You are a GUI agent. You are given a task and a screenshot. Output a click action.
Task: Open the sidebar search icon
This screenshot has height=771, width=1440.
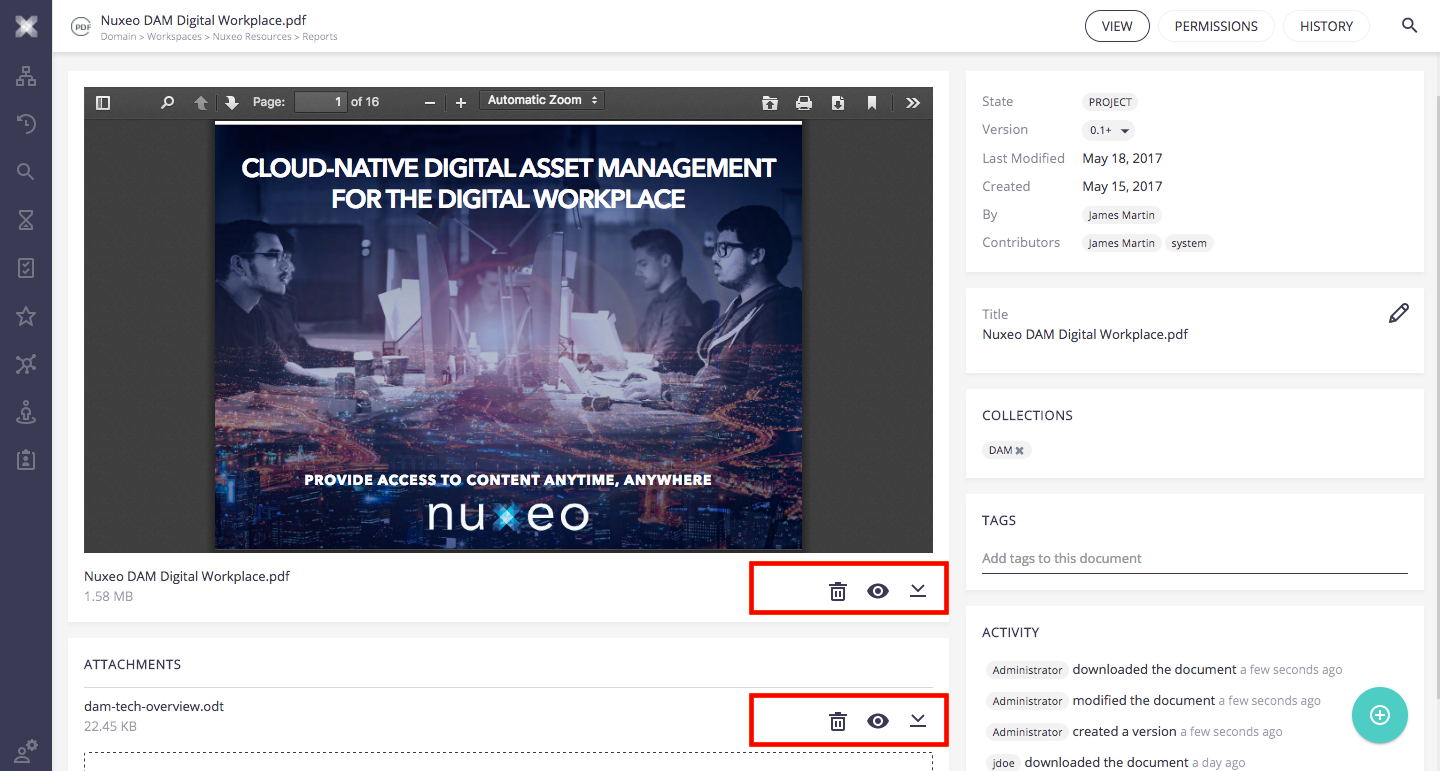pyautogui.click(x=26, y=172)
